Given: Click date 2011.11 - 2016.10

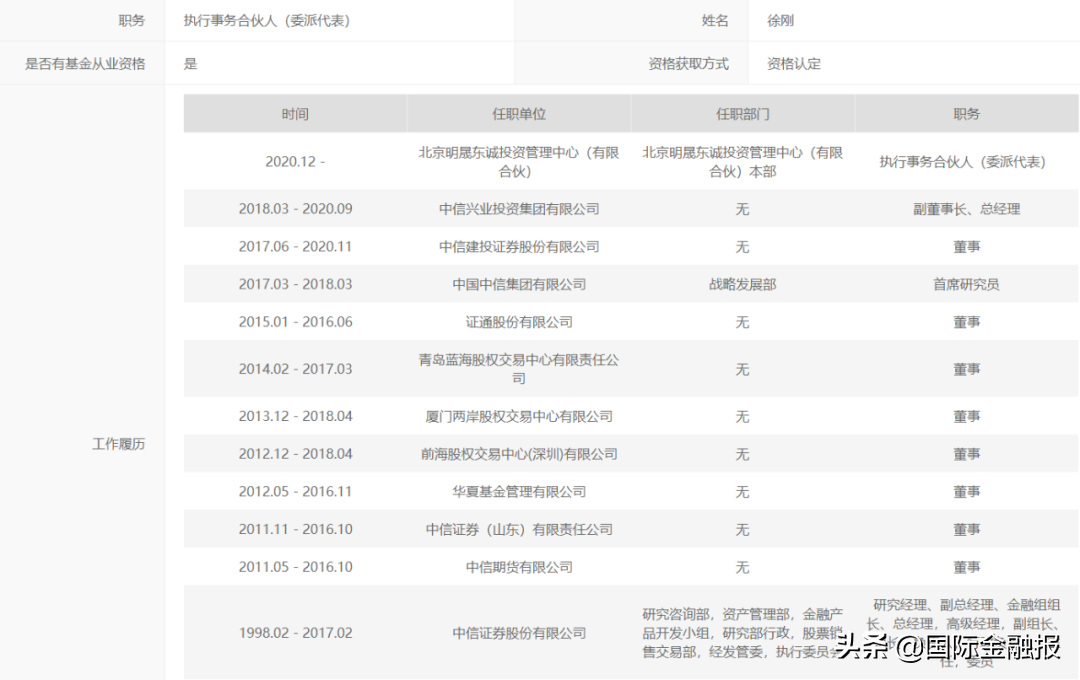Looking at the screenshot, I should pos(295,529).
